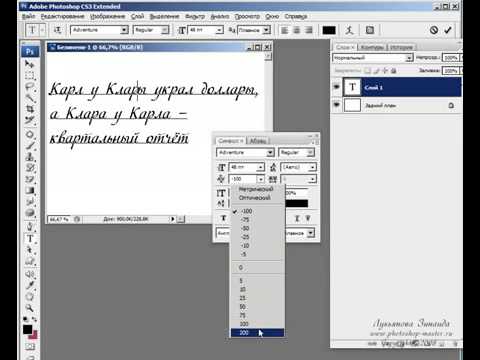Select the Eyedropper tool
Viewport: 480px width, 360px height.
coord(30,285)
